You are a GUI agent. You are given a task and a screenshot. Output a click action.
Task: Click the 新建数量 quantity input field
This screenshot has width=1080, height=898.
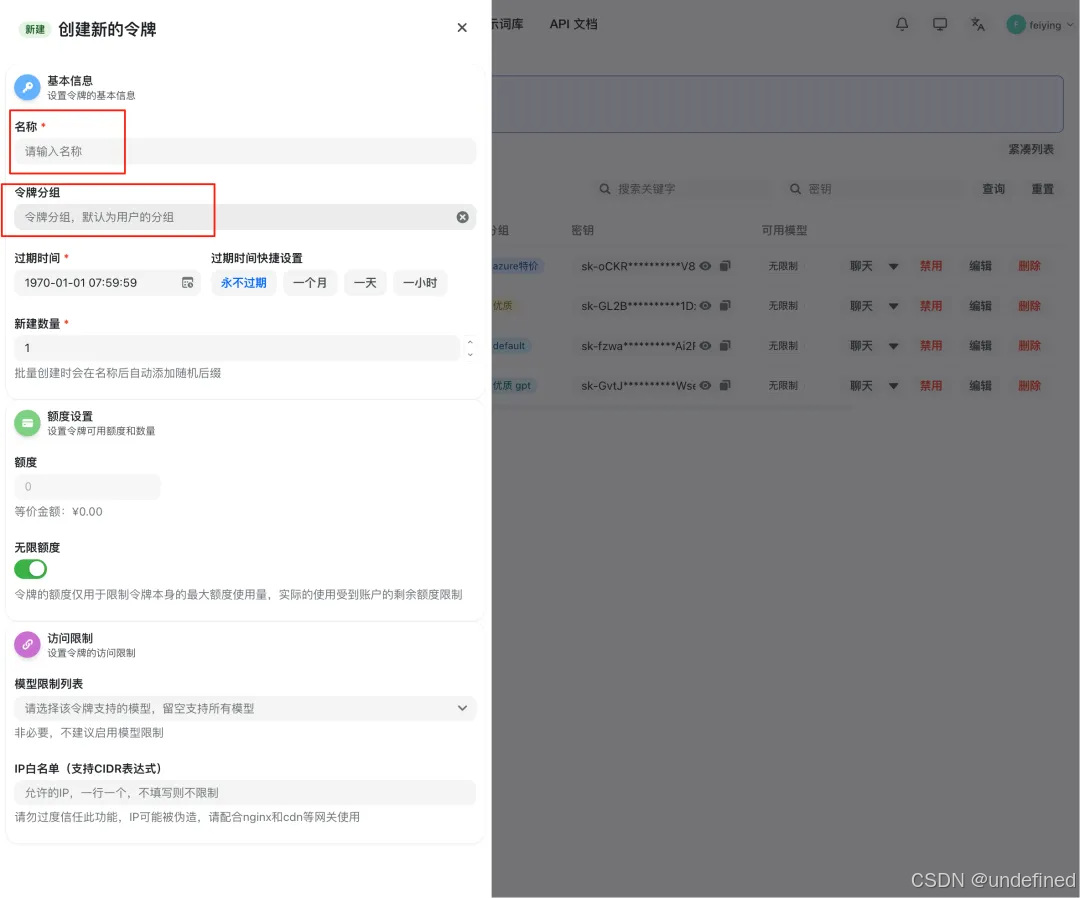pyautogui.click(x=236, y=348)
